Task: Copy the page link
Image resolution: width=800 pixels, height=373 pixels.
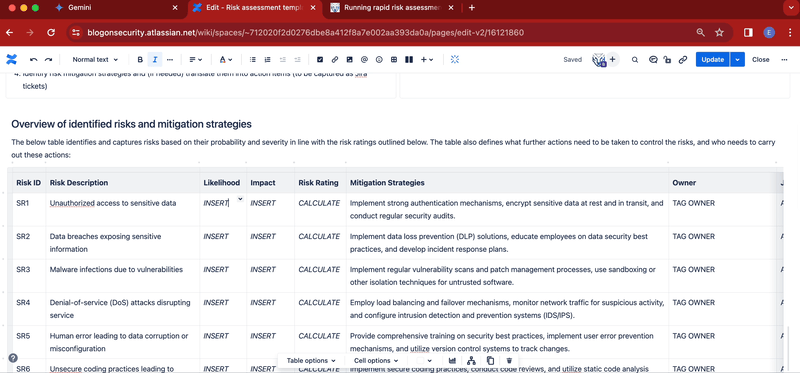Action: point(683,60)
